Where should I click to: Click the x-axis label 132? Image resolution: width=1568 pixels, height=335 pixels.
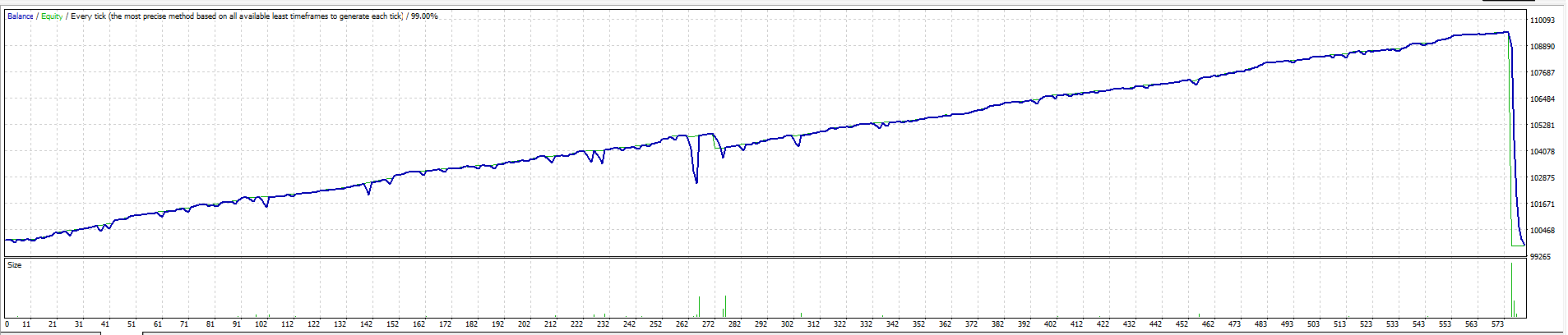(x=340, y=324)
